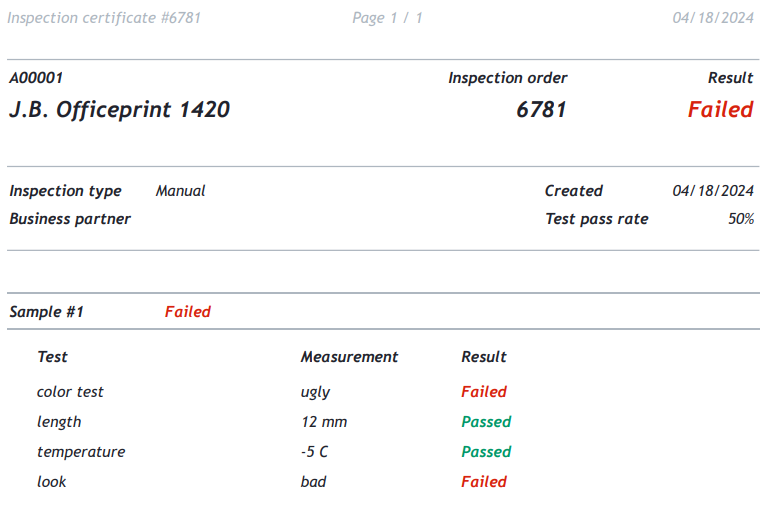The height and width of the screenshot is (505, 766).
Task: Click the 'Inspection certificate #6781' header text
Action: [104, 18]
